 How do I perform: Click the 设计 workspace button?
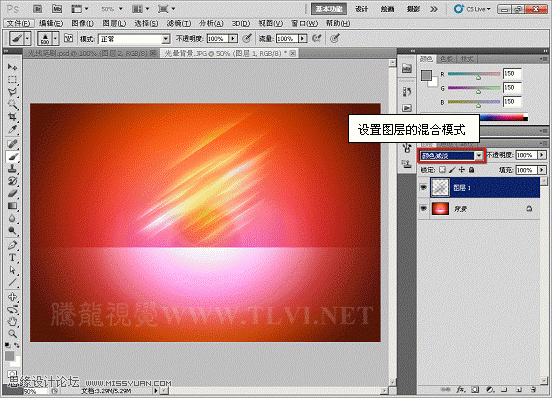pos(362,9)
